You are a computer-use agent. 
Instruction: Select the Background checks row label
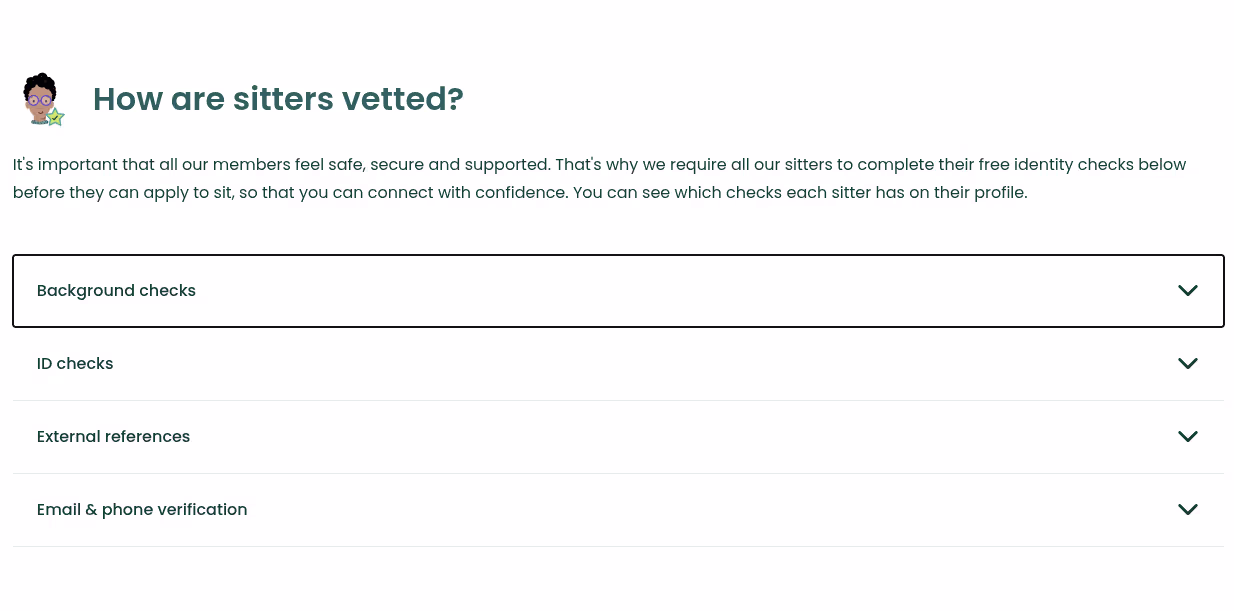pos(116,290)
